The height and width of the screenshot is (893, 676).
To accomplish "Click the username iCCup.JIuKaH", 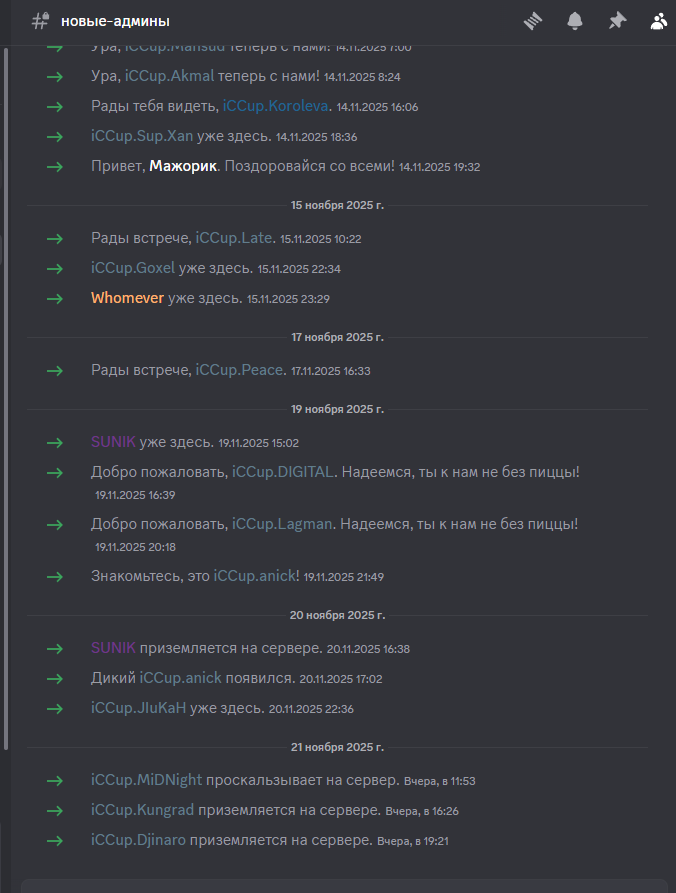I will point(138,708).
